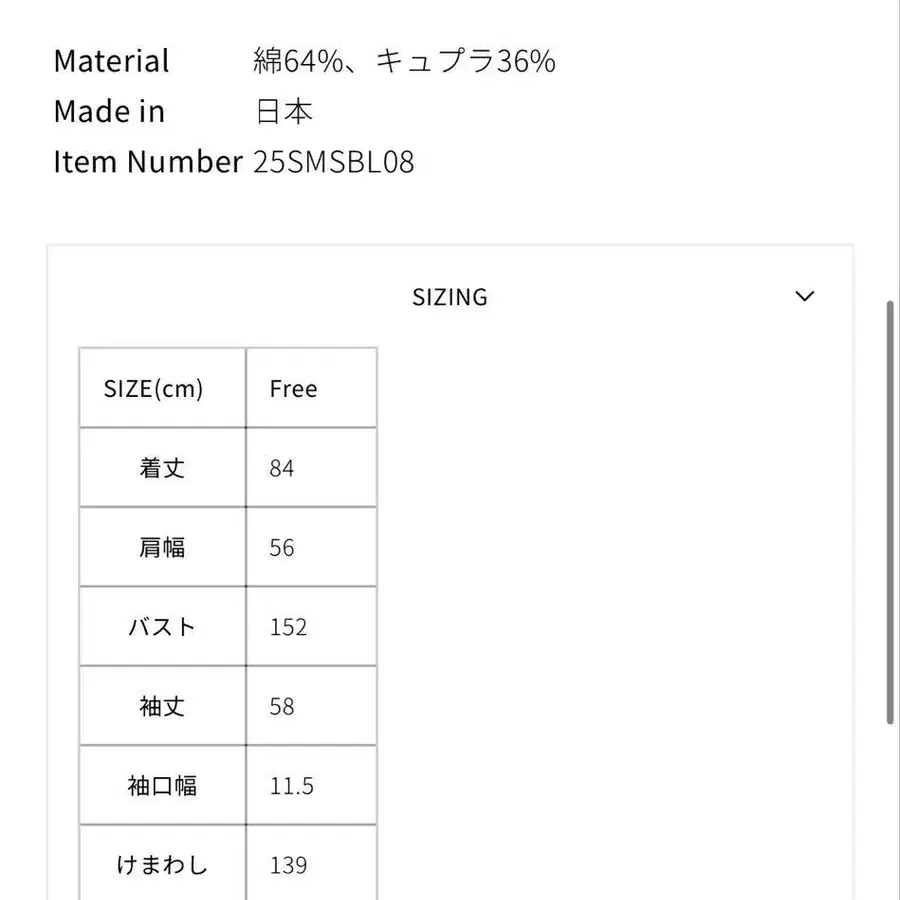
Task: Click the 袖口幅 row label
Action: pyautogui.click(x=162, y=786)
